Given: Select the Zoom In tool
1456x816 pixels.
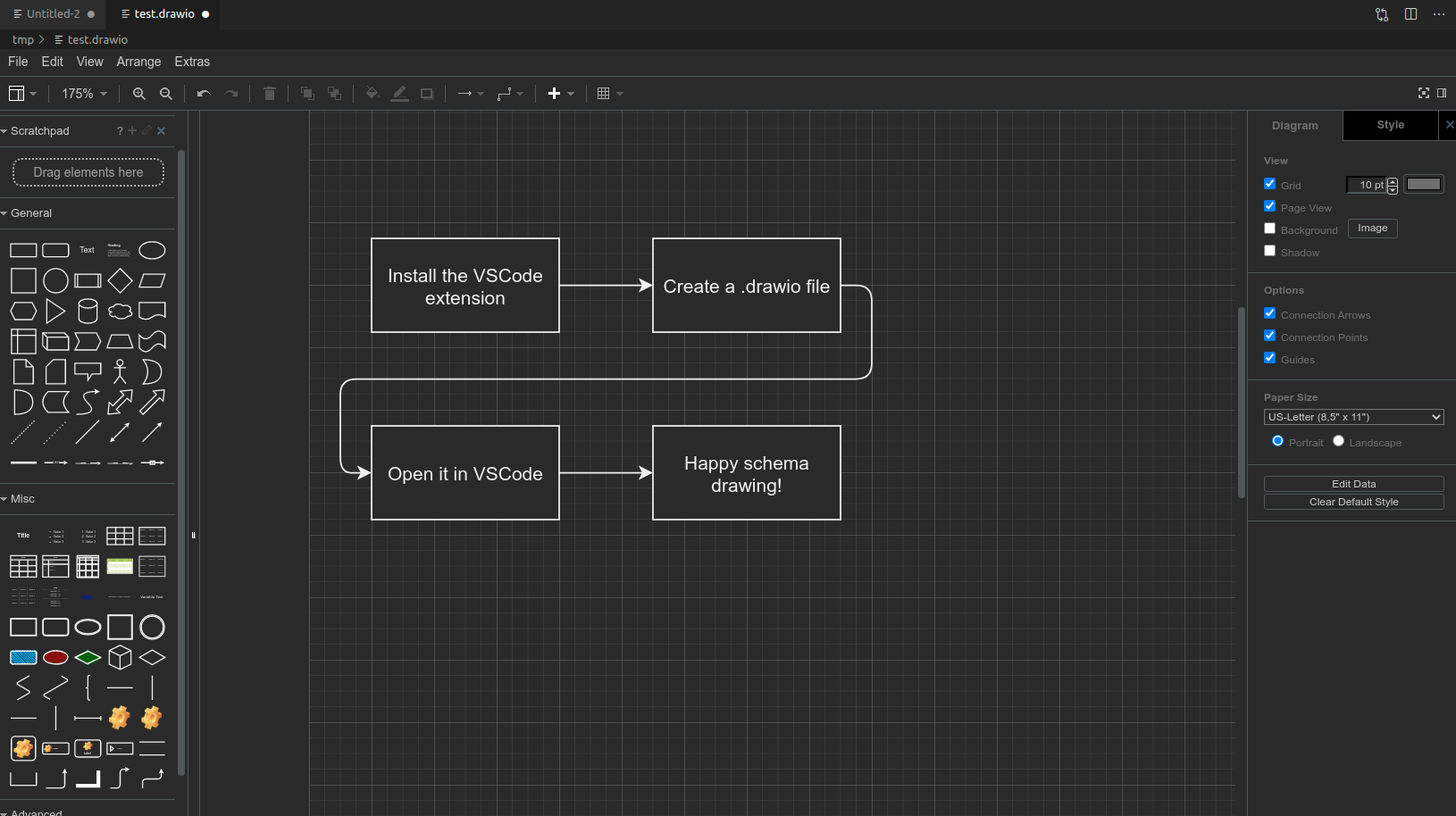Looking at the screenshot, I should pos(138,93).
